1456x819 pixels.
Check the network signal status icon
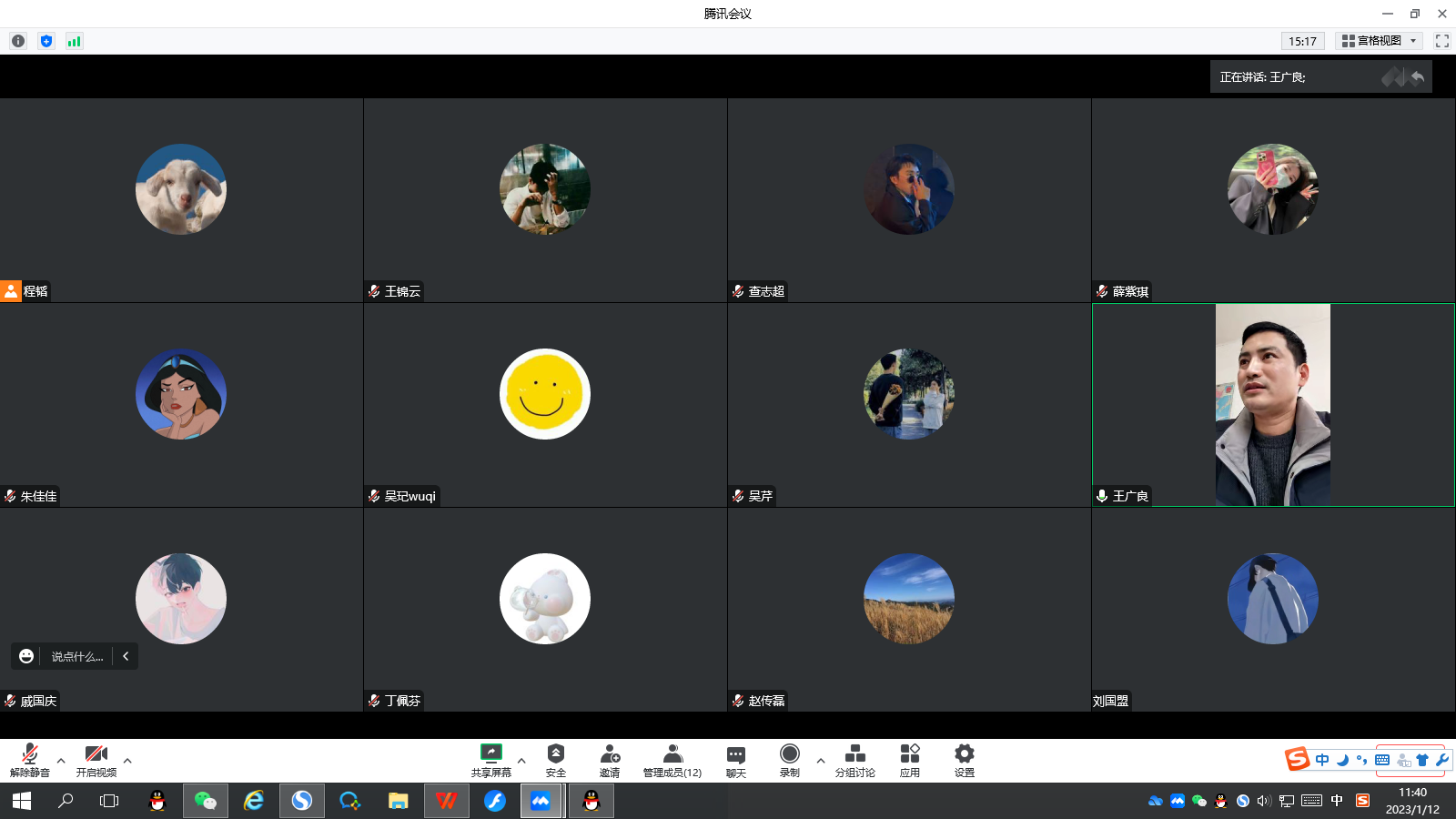coord(75,41)
